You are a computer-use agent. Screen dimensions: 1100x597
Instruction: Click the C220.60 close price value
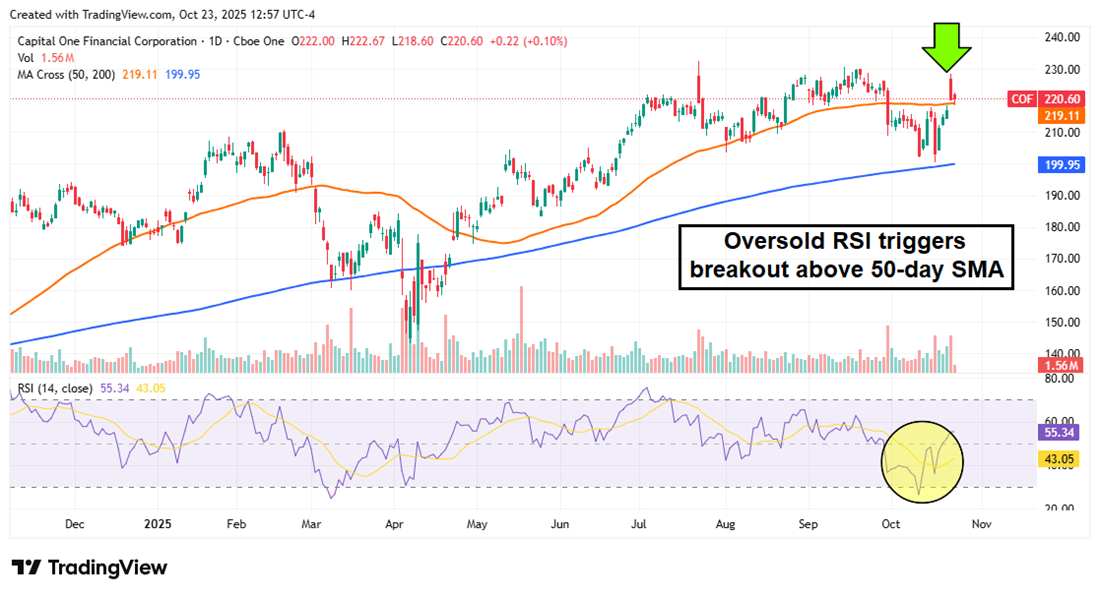(462, 41)
